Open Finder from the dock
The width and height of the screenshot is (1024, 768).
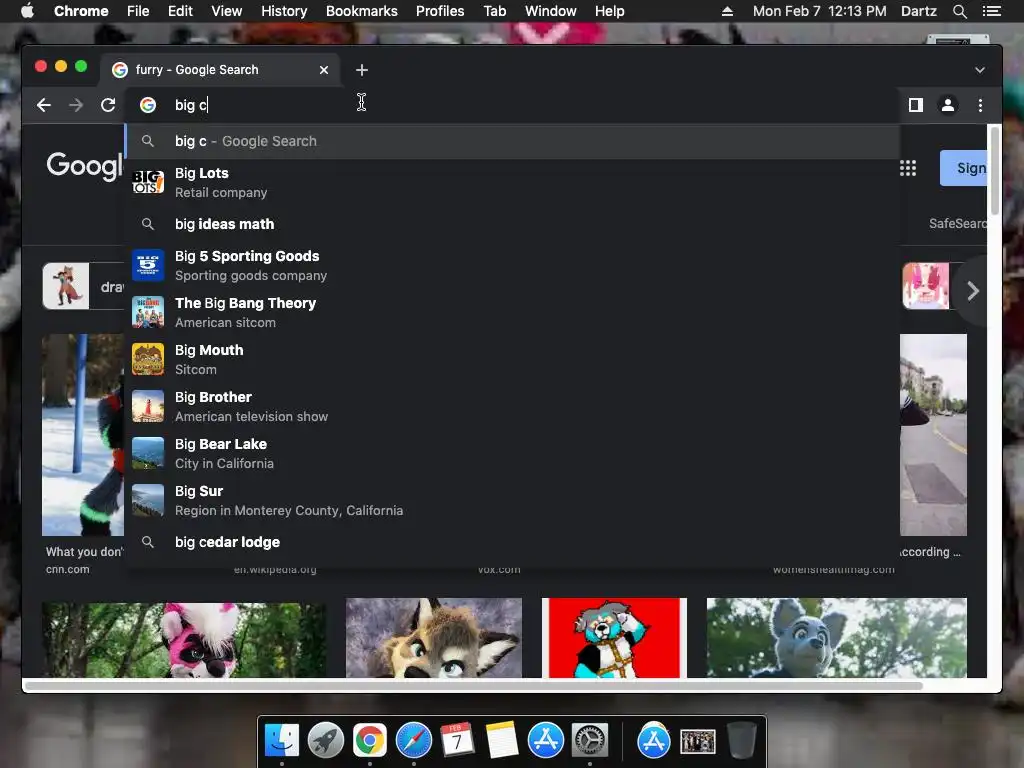281,741
